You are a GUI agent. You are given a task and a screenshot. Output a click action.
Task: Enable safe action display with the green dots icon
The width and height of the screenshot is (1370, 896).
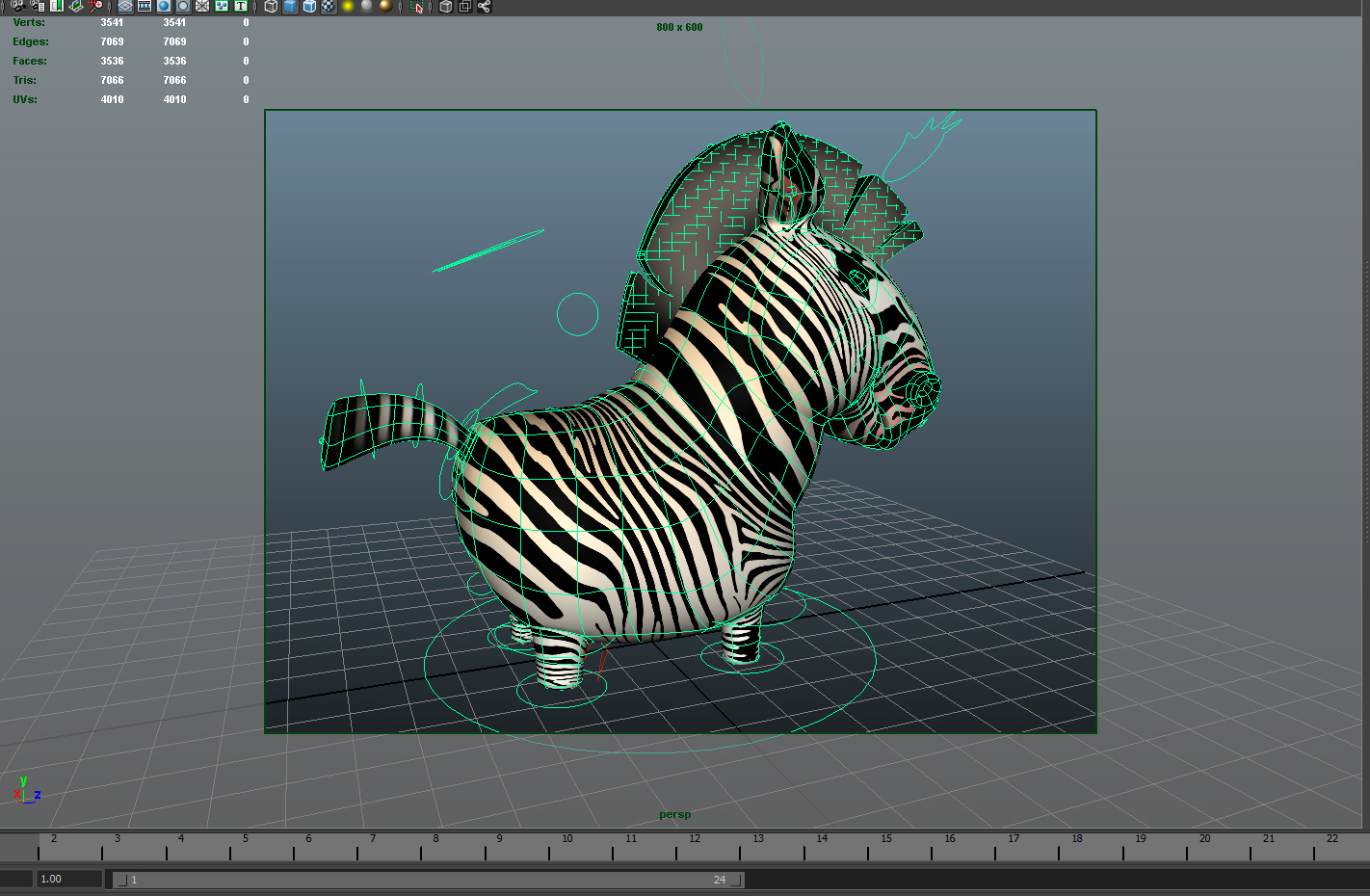pyautogui.click(x=220, y=6)
